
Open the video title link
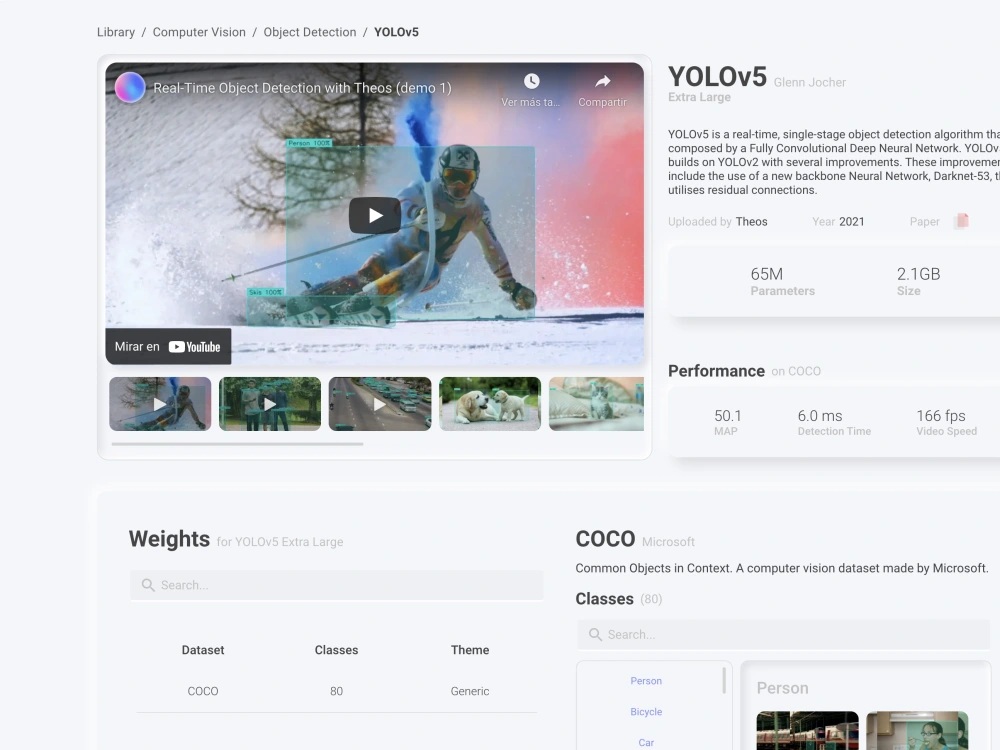tap(302, 88)
